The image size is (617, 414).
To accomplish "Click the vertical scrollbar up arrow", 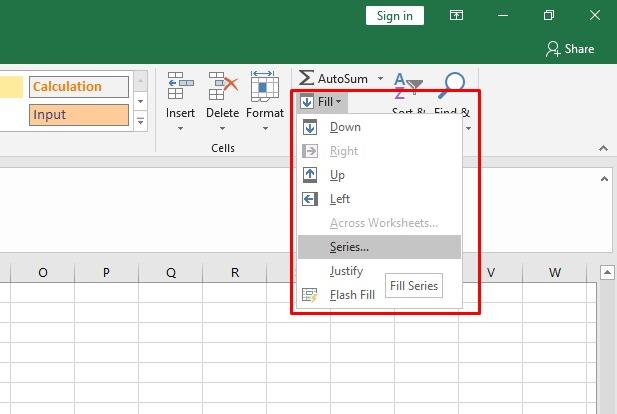I will (x=607, y=272).
